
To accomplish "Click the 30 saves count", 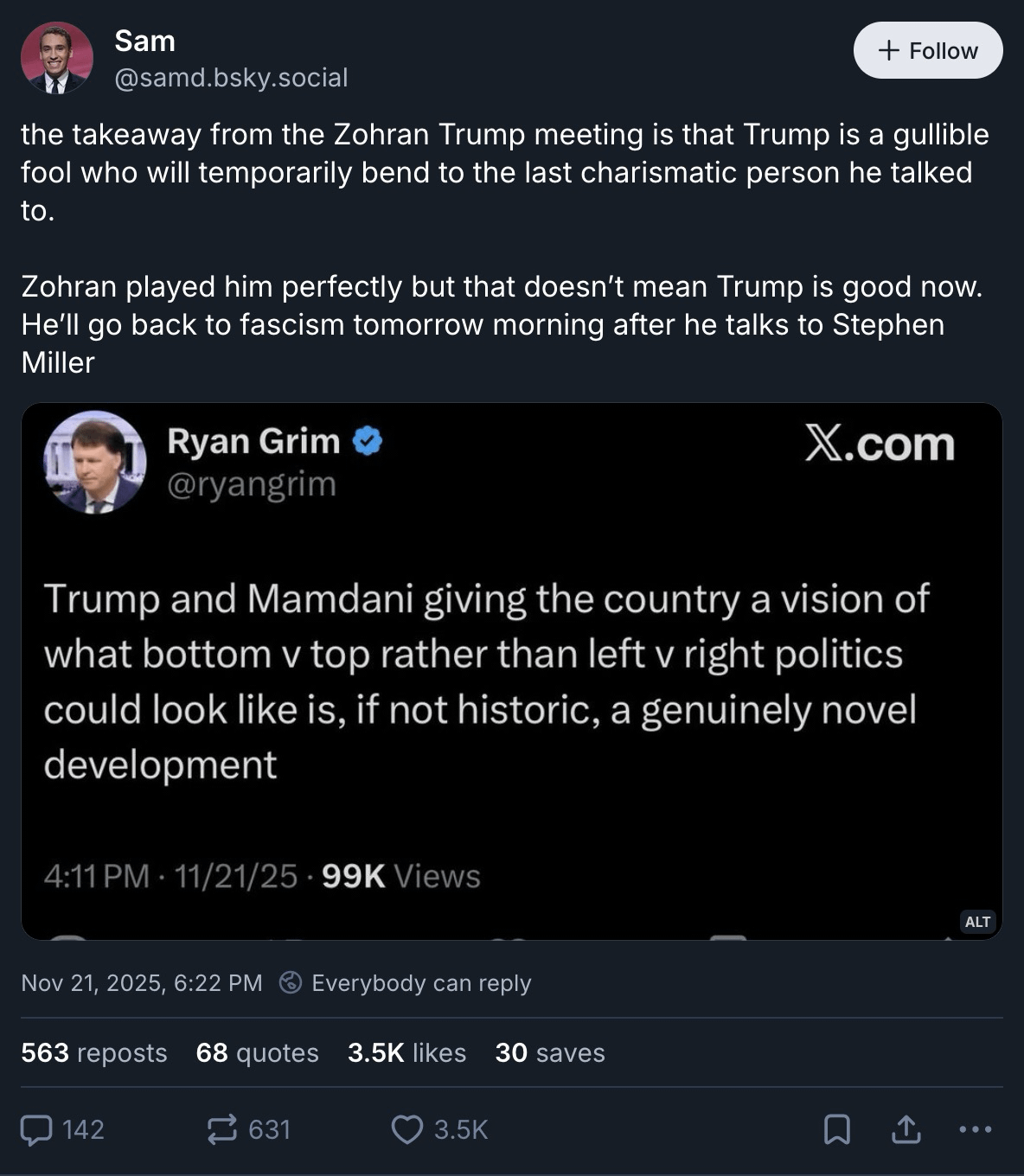I will point(550,1052).
